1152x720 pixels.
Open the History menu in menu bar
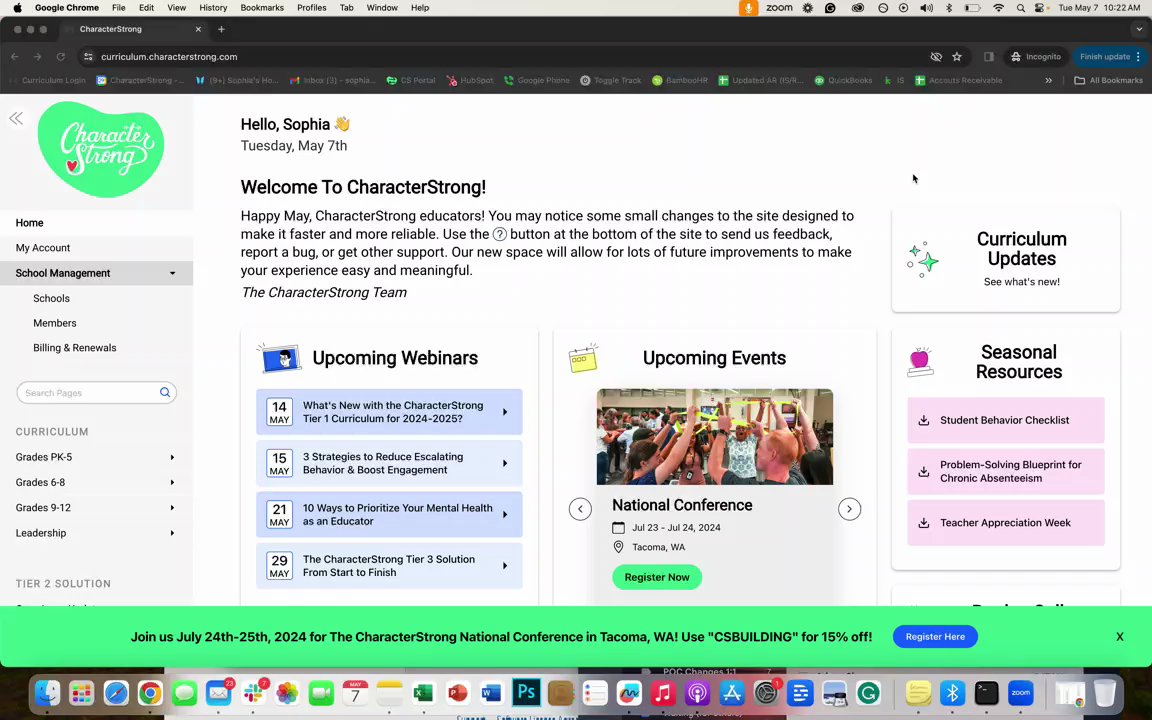click(x=213, y=7)
